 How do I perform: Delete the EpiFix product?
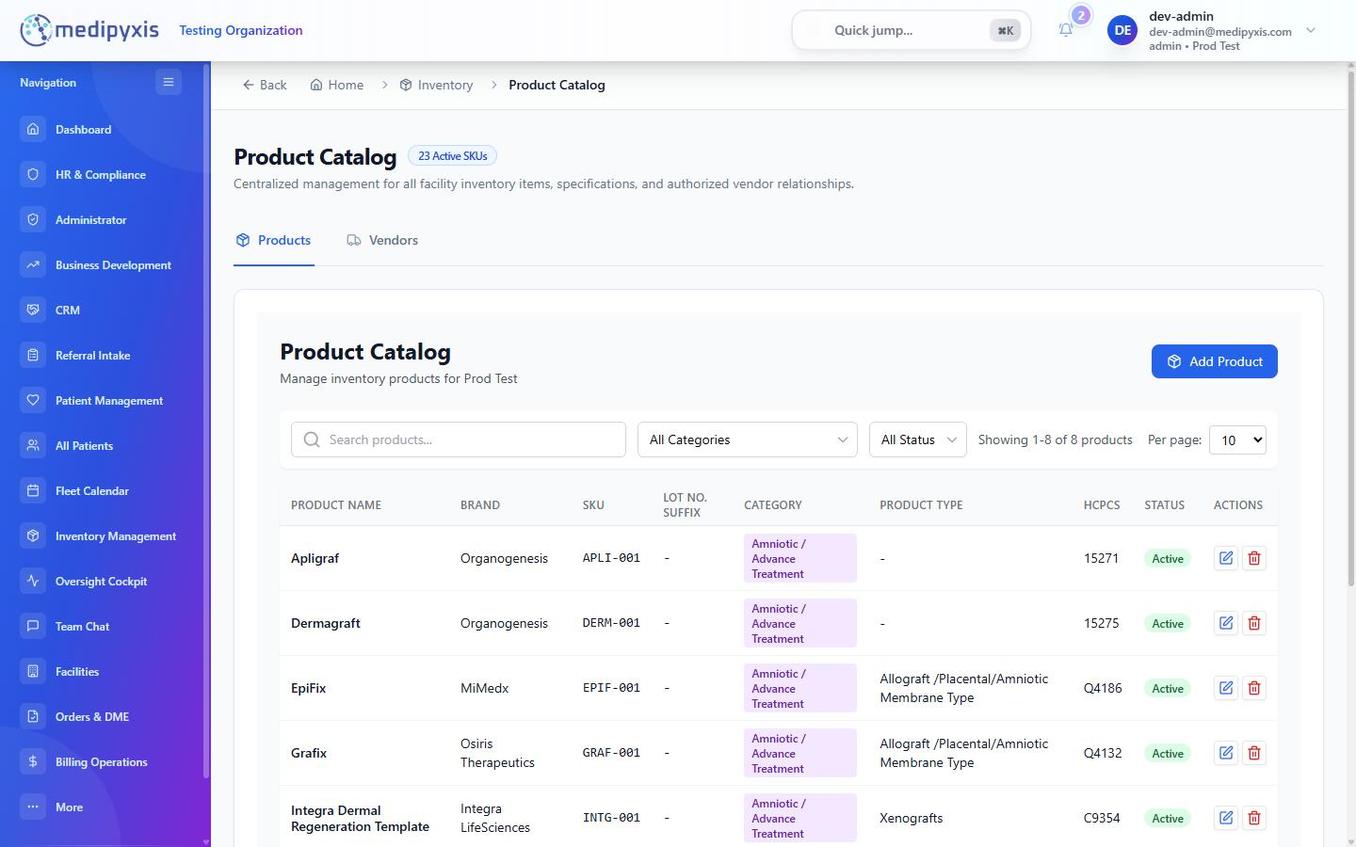1254,688
